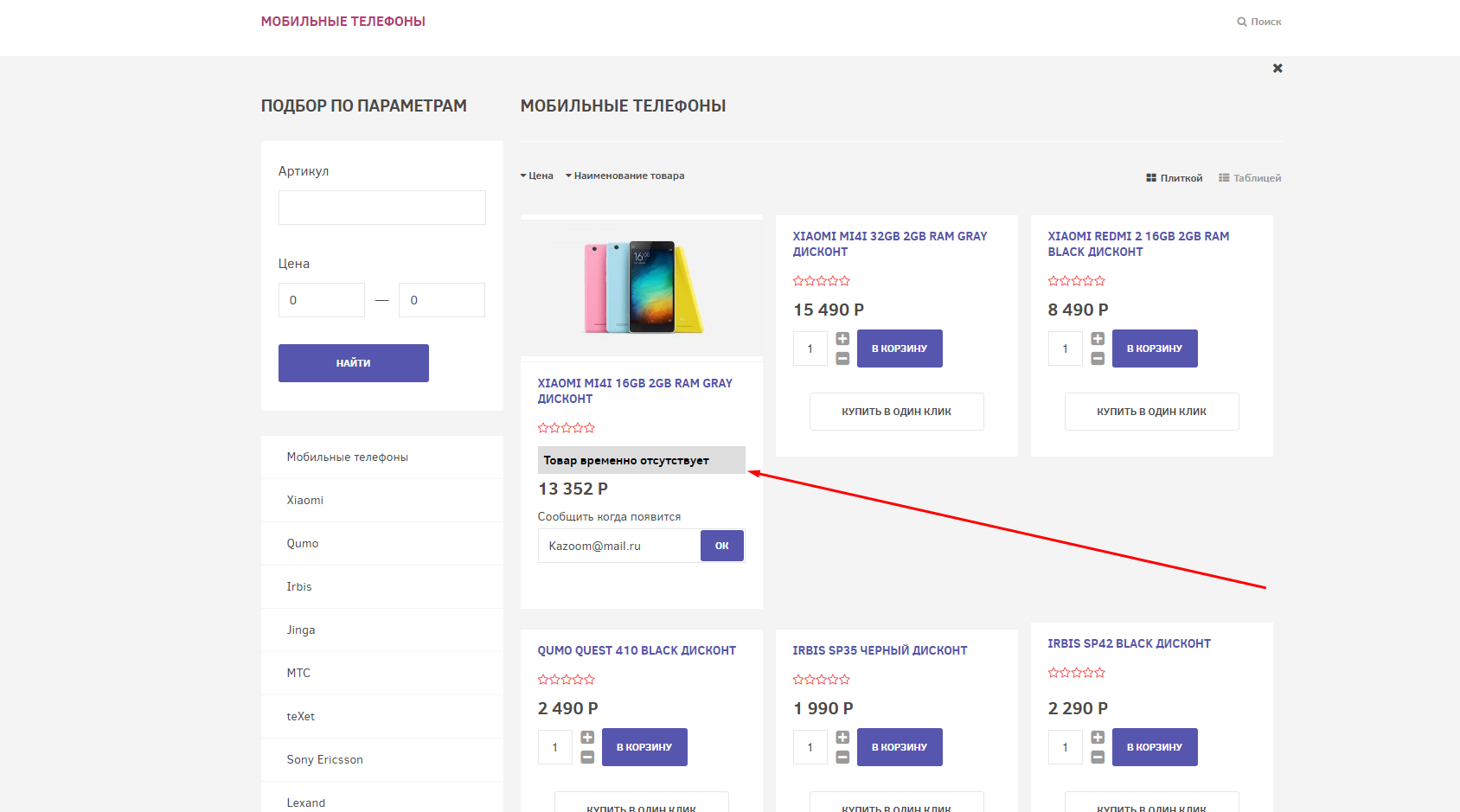Submit notification email with OK button
Screen dimensions: 1460x812
[722, 546]
